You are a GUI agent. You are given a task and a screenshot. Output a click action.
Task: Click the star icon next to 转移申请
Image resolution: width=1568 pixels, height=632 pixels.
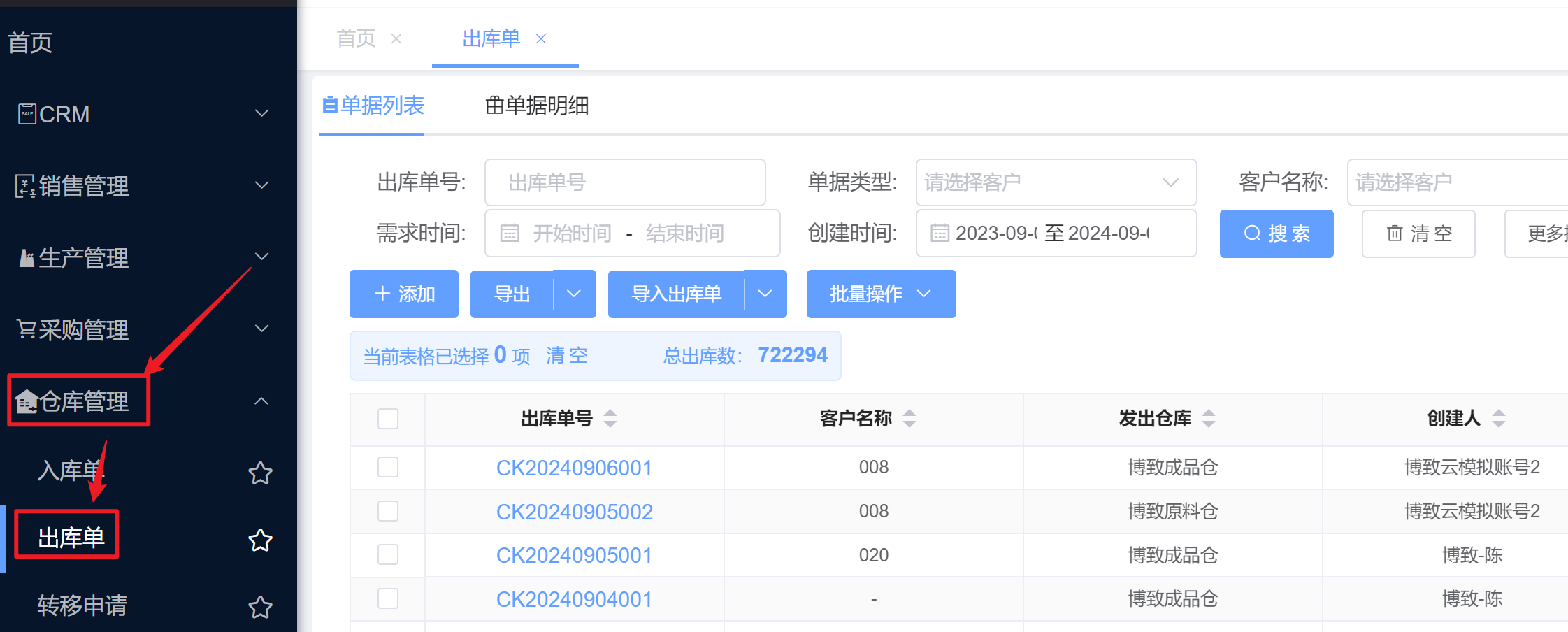(260, 607)
